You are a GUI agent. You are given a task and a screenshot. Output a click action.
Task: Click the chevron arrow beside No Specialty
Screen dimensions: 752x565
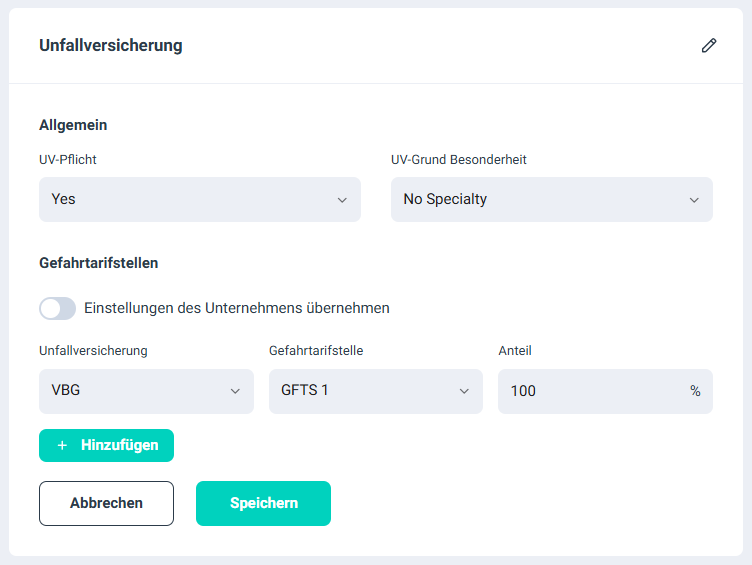694,200
